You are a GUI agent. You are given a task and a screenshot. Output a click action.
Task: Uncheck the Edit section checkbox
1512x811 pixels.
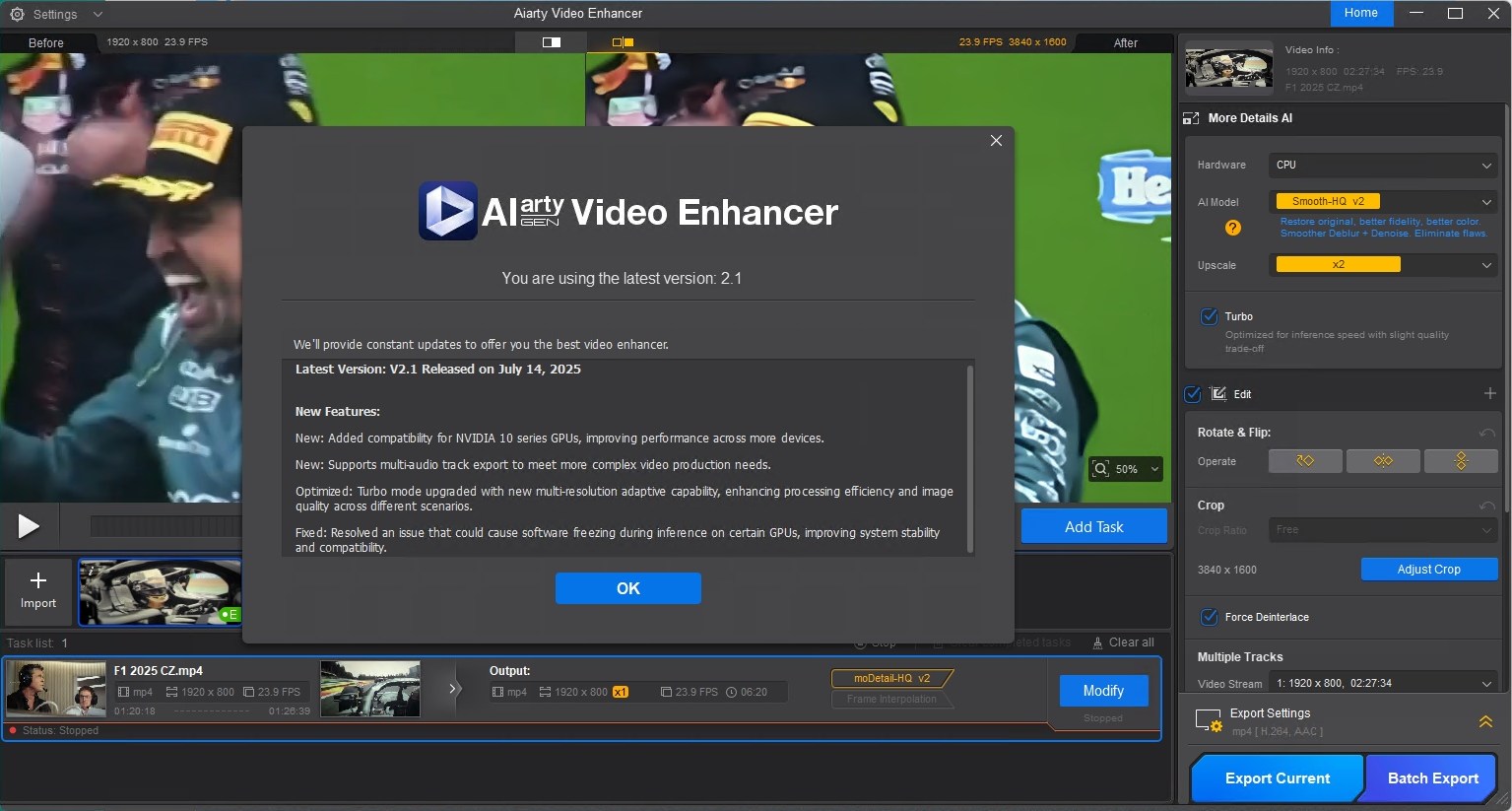click(1193, 393)
